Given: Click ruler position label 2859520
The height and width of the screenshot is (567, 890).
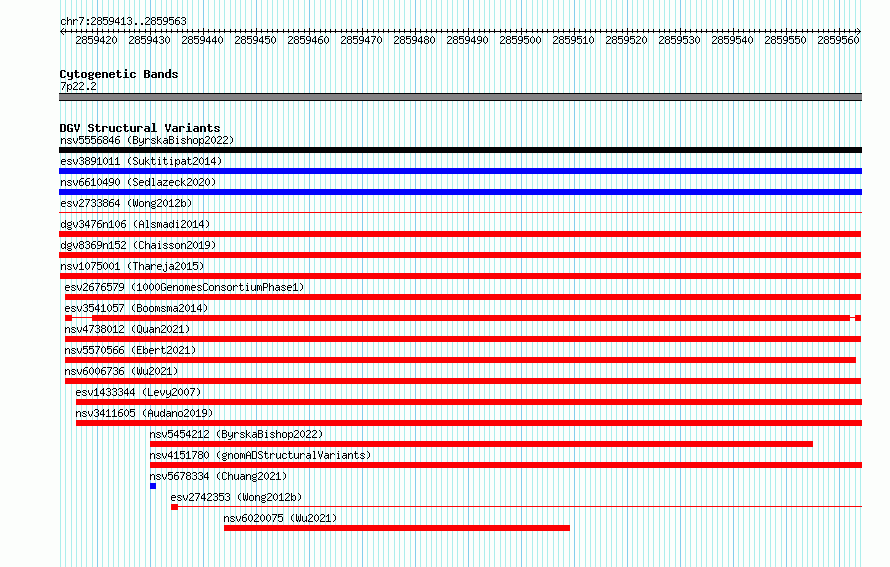Looking at the screenshot, I should 626,40.
